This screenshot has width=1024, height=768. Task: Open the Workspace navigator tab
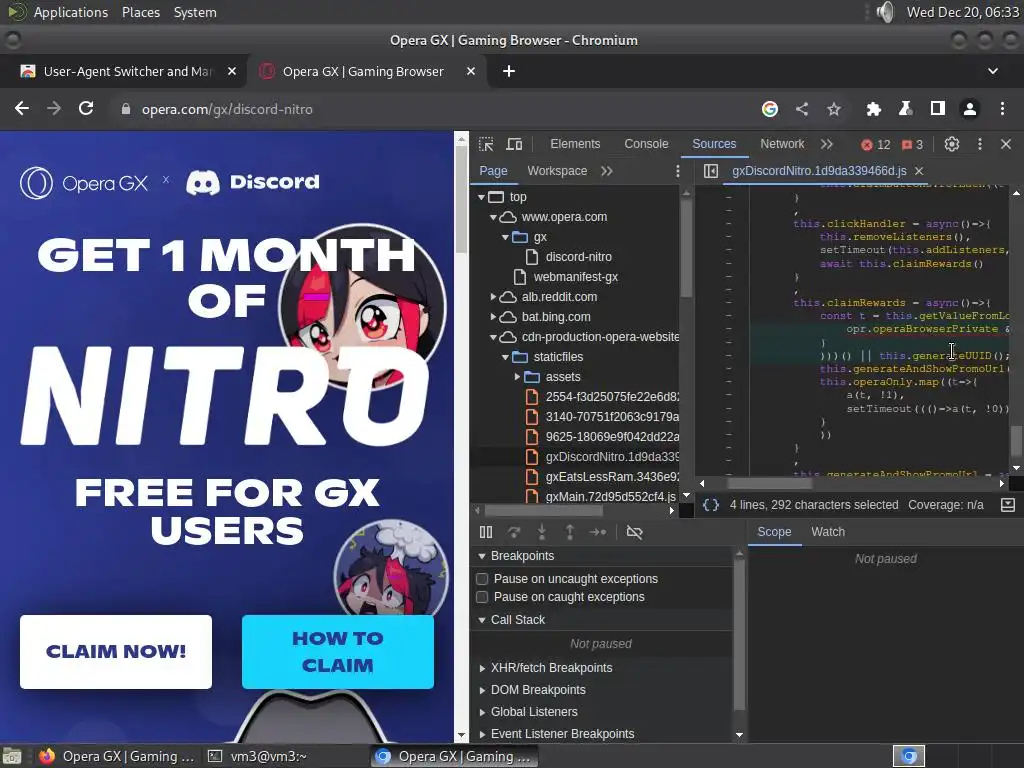coord(557,171)
